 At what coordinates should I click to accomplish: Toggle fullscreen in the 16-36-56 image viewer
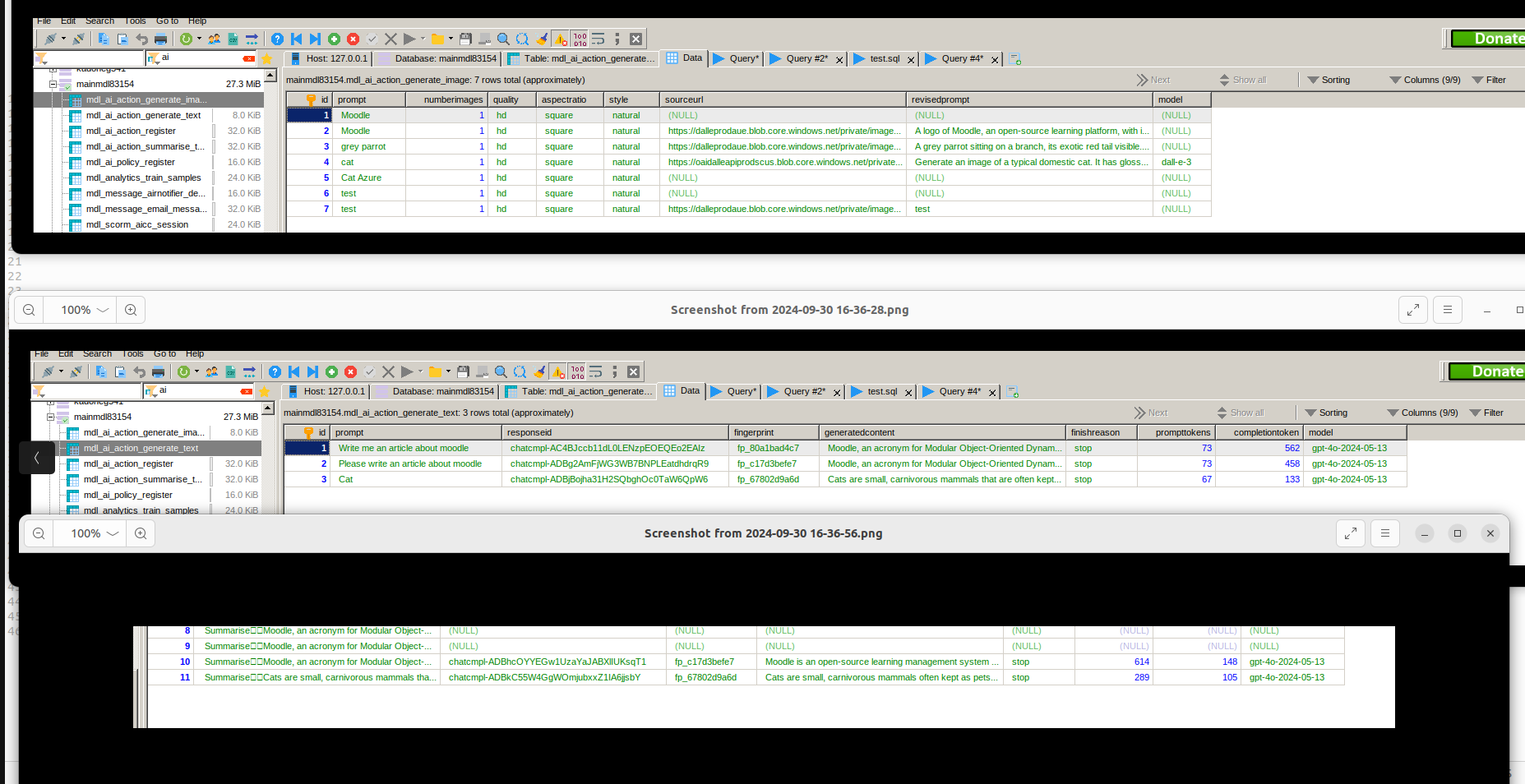[x=1351, y=533]
